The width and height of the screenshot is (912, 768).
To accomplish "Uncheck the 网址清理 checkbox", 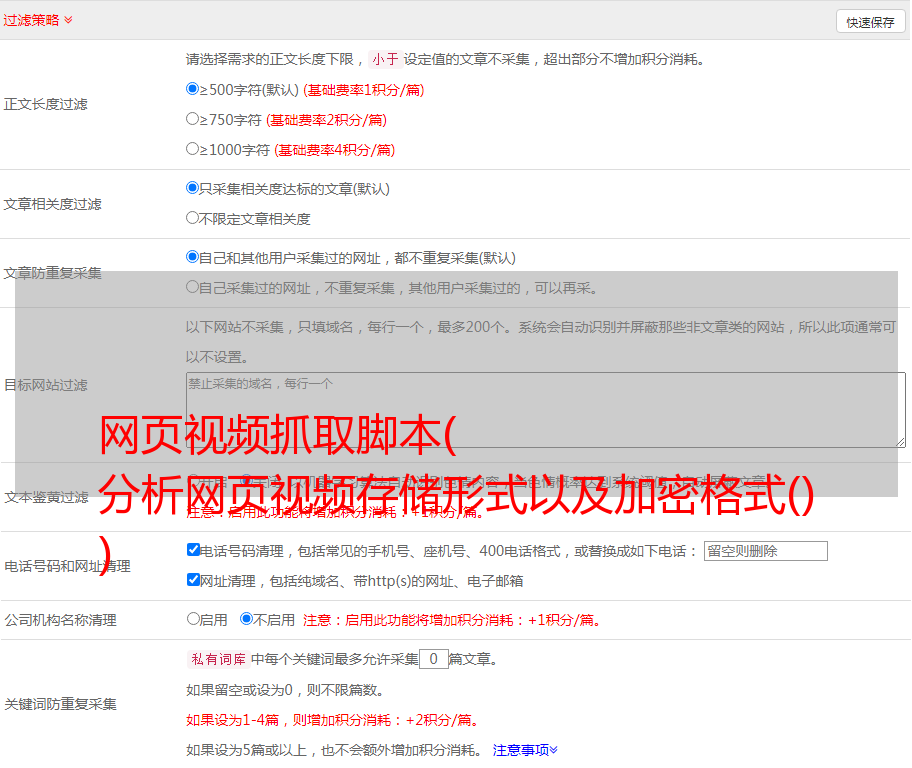I will [194, 580].
